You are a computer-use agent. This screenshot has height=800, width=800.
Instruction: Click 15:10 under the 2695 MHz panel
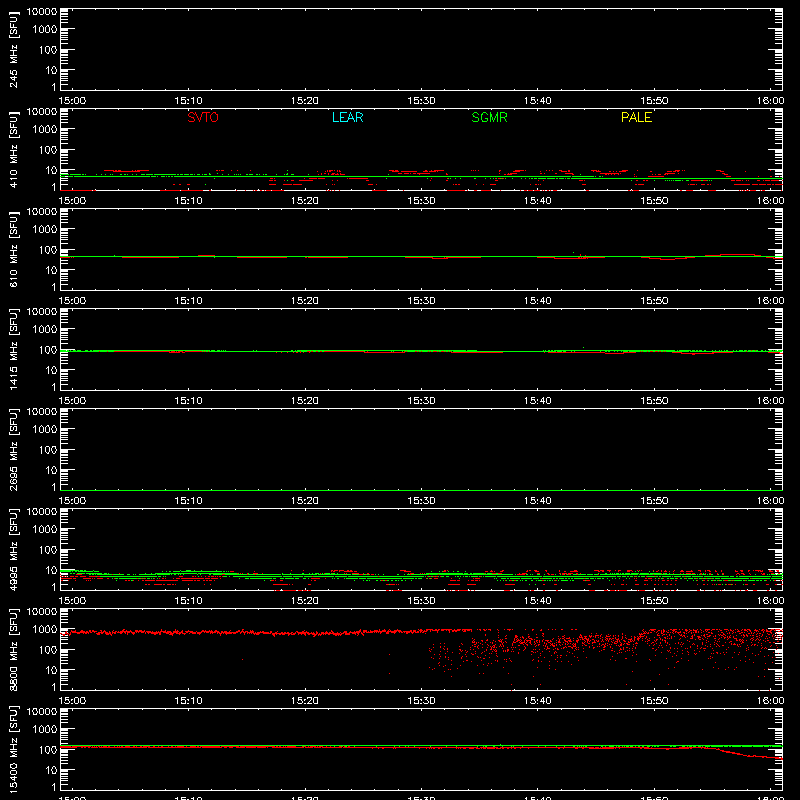tap(188, 501)
